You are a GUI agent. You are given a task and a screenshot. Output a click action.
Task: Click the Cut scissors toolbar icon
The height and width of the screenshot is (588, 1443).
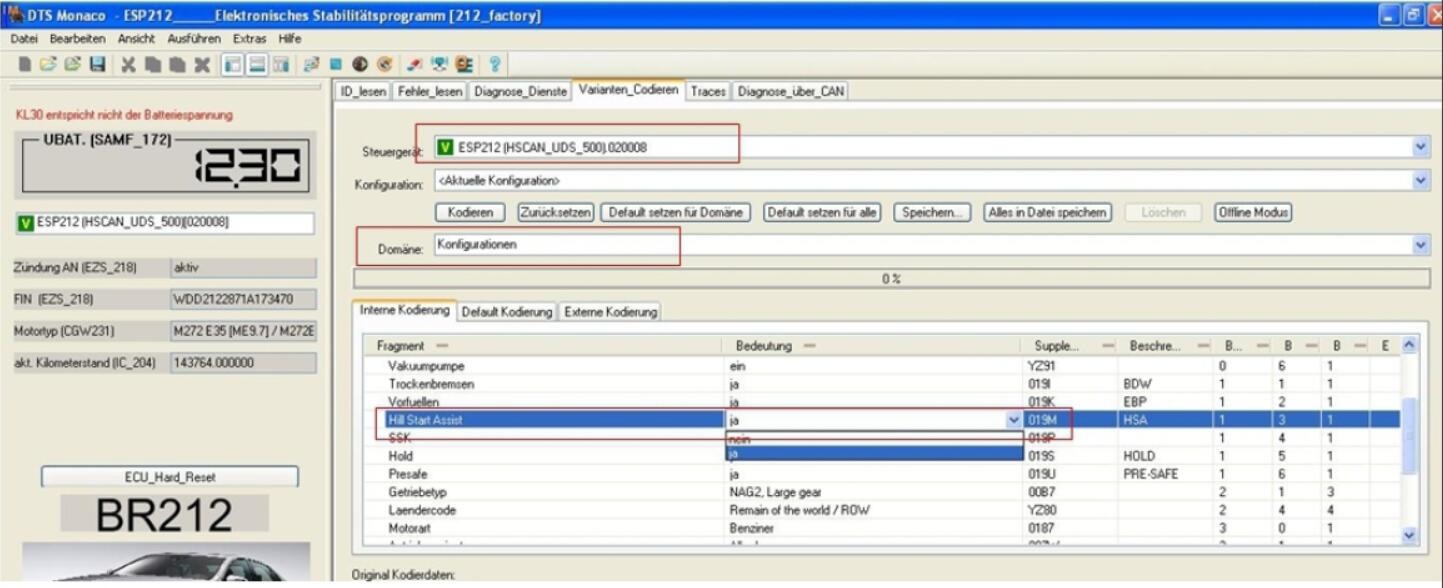(128, 64)
